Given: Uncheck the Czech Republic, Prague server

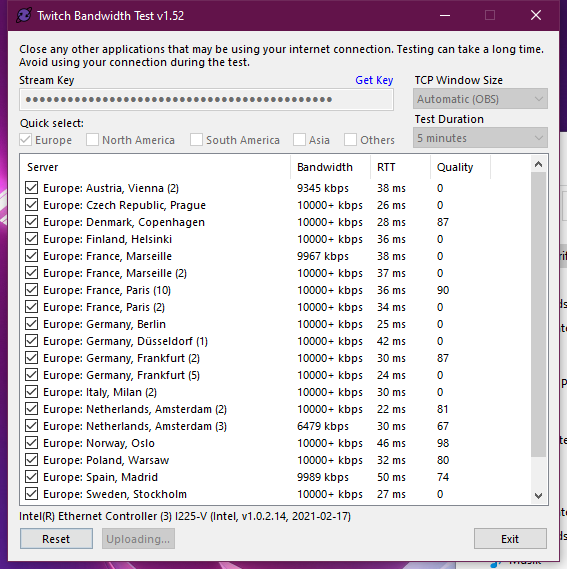Looking at the screenshot, I should pyautogui.click(x=32, y=205).
